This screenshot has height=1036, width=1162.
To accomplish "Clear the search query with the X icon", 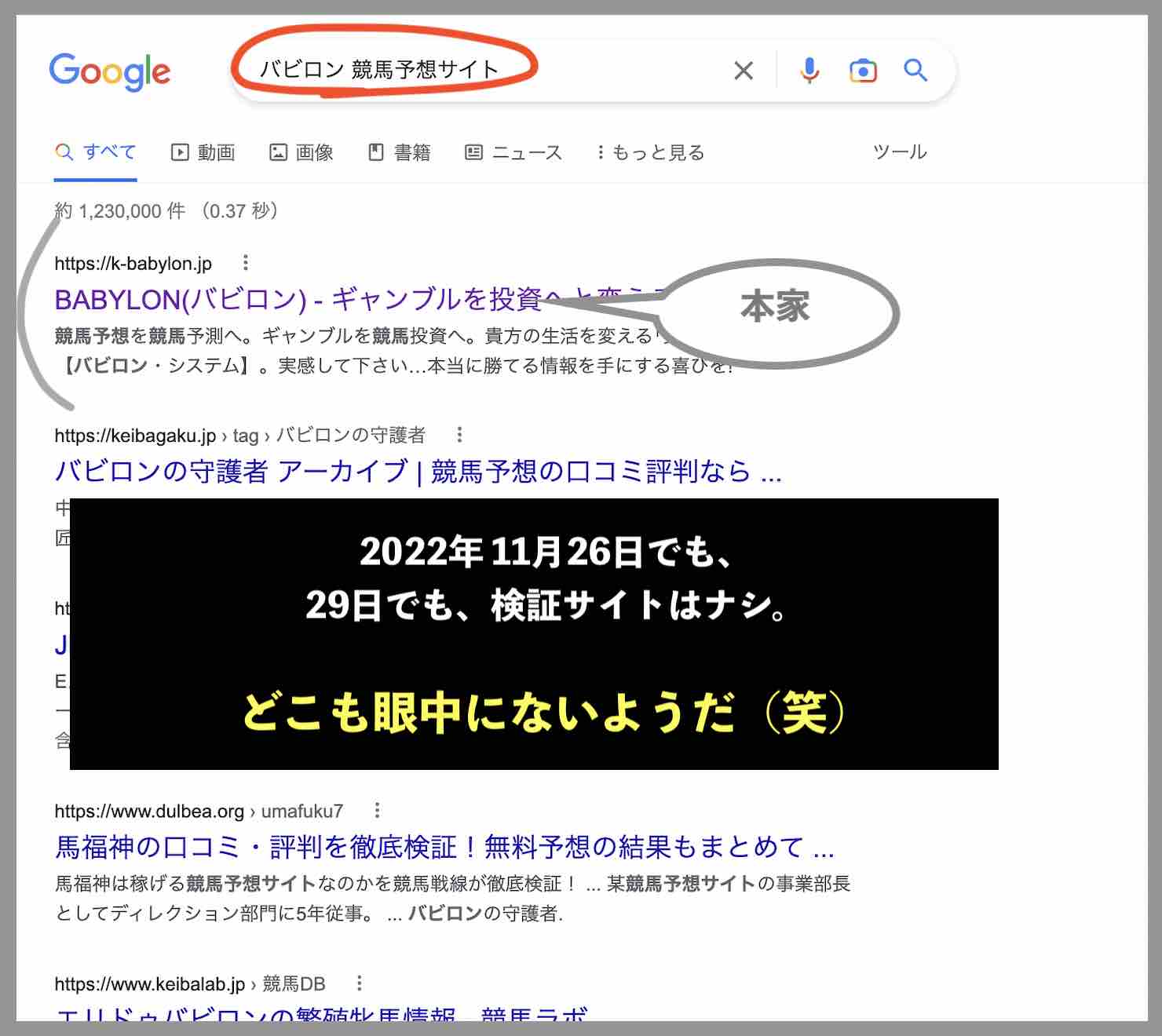I will 743,71.
